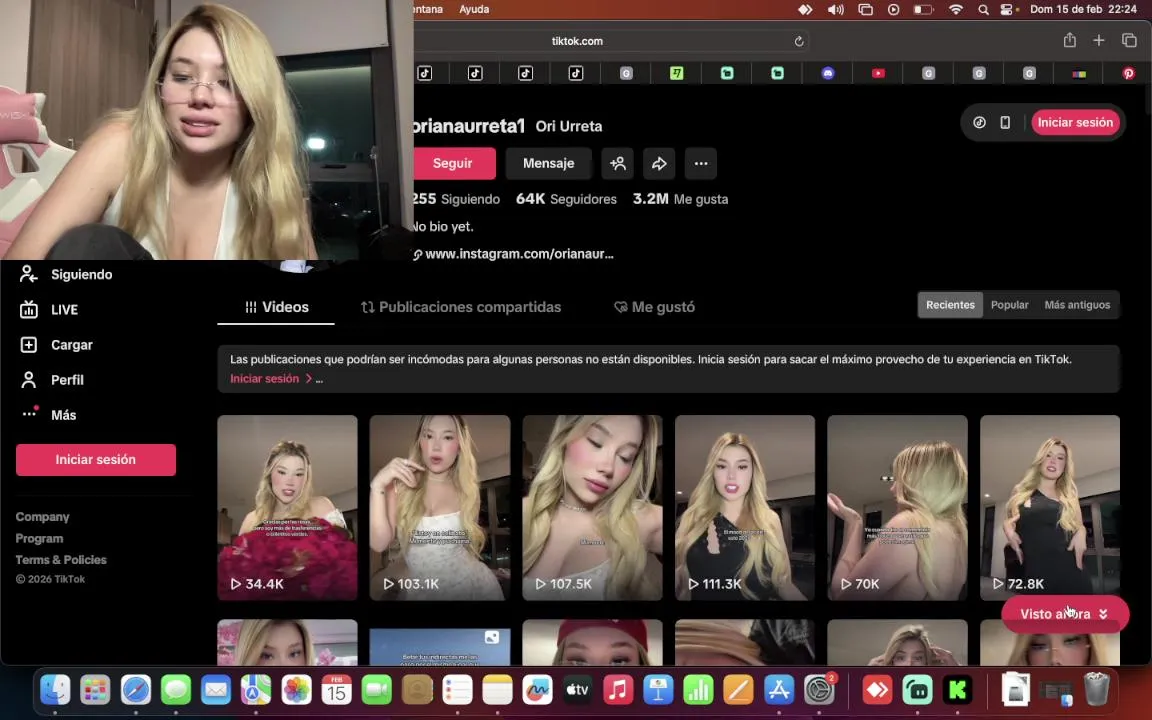1152x720 pixels.
Task: Expand the Company footer section
Action: click(43, 516)
